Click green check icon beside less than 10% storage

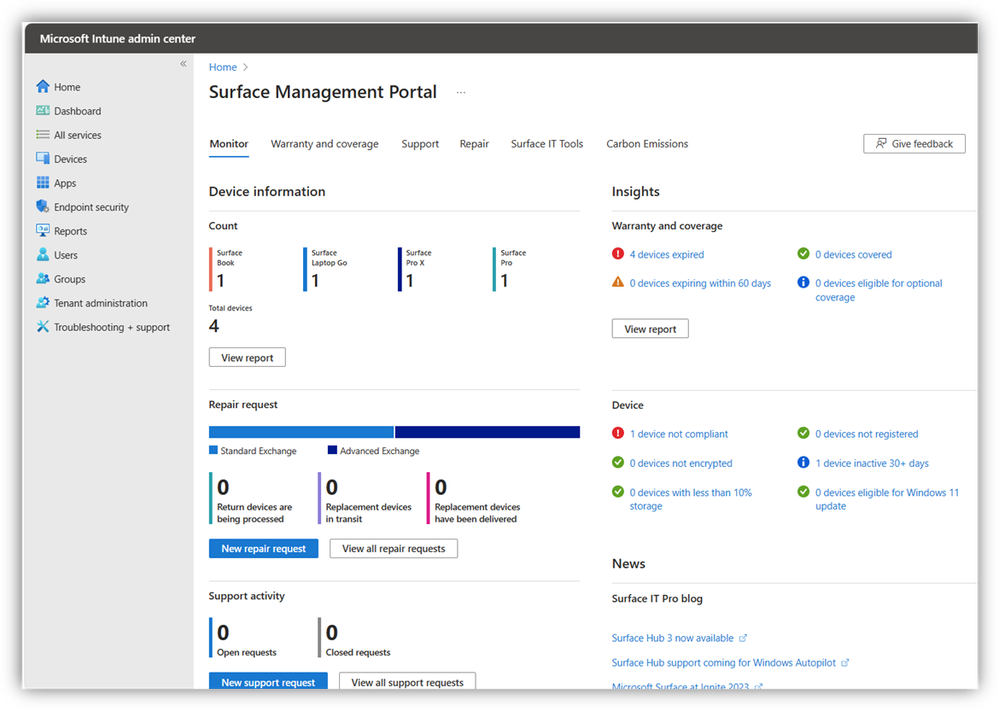tap(618, 491)
